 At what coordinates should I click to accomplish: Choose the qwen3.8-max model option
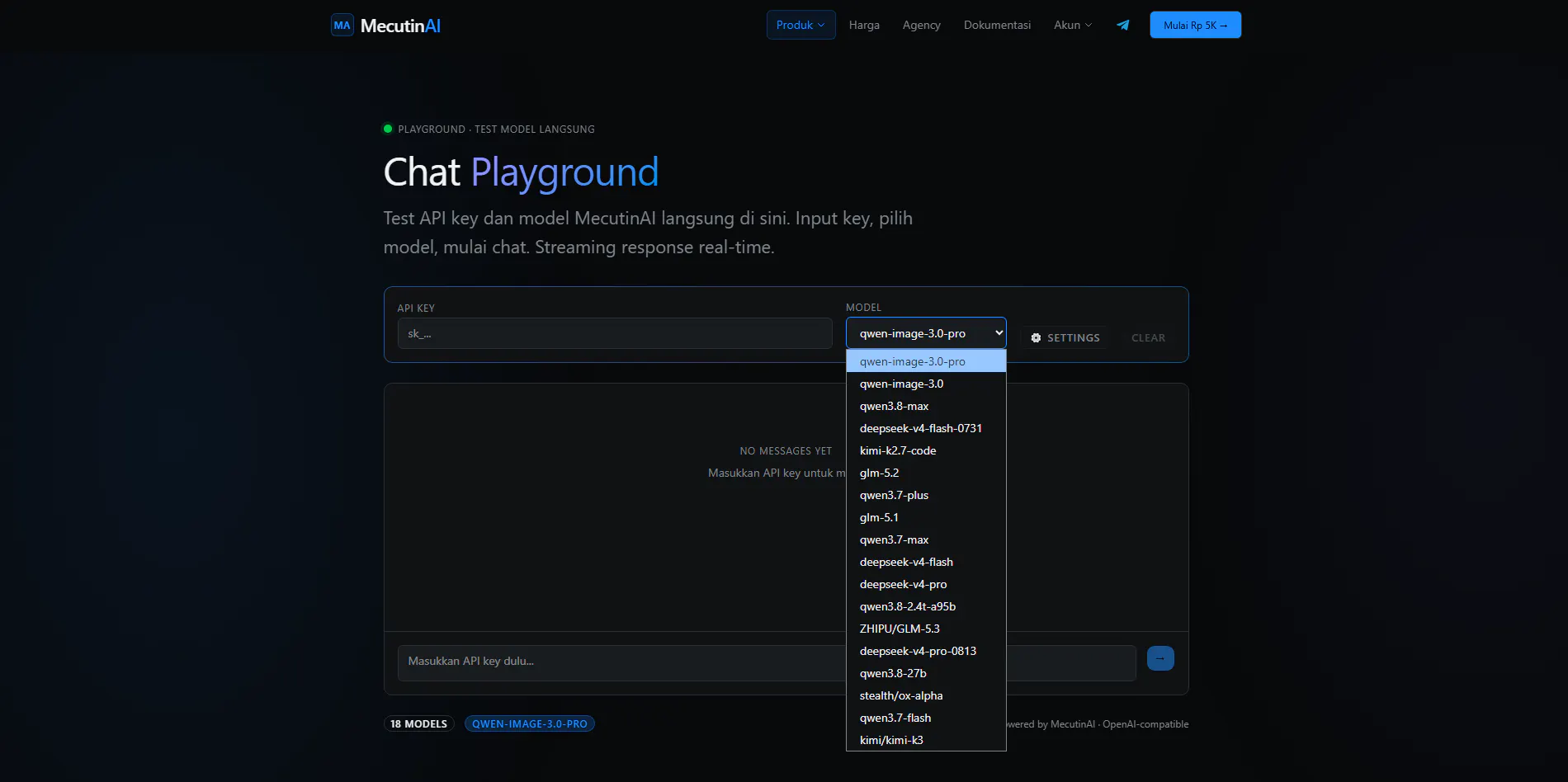926,406
